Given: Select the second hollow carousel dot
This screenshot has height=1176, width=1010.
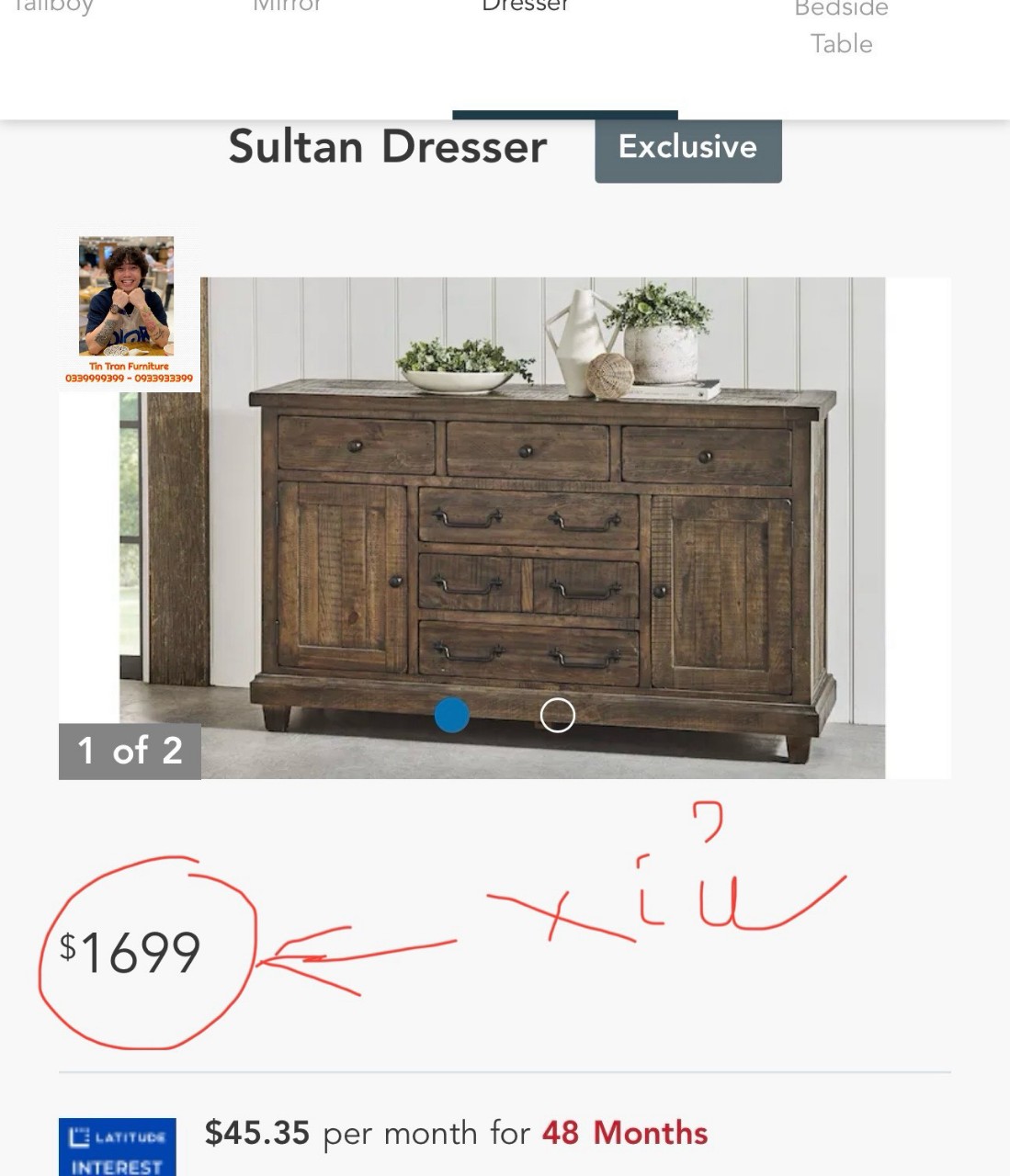Looking at the screenshot, I should [558, 715].
